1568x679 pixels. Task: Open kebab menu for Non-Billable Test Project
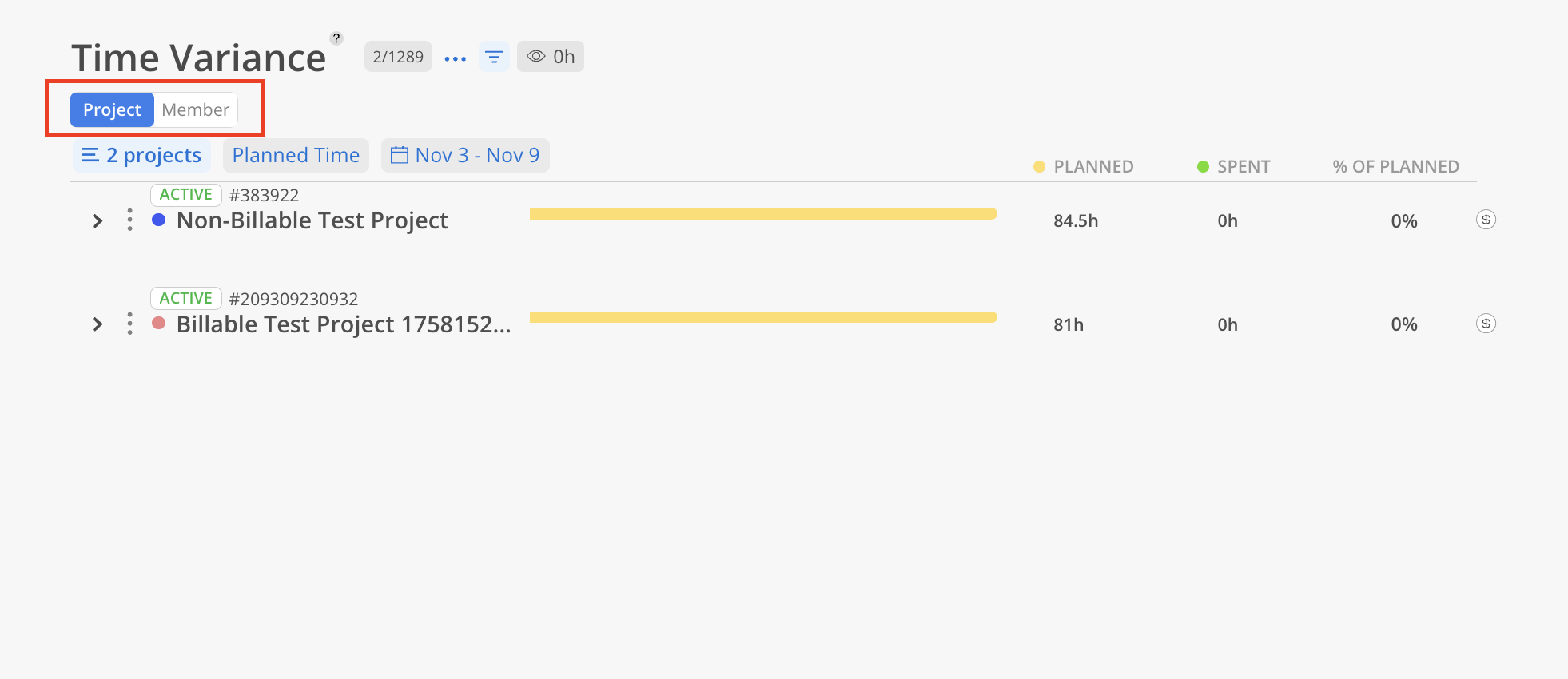point(129,220)
